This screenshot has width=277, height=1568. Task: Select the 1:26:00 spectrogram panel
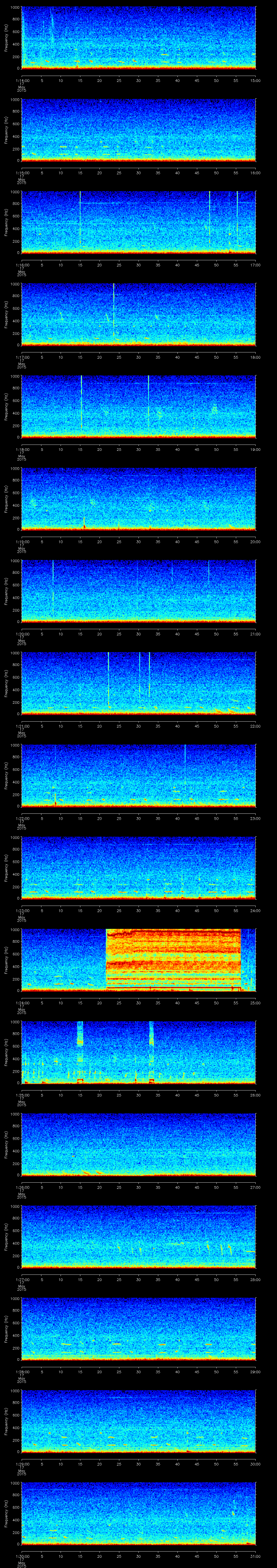point(139,1144)
